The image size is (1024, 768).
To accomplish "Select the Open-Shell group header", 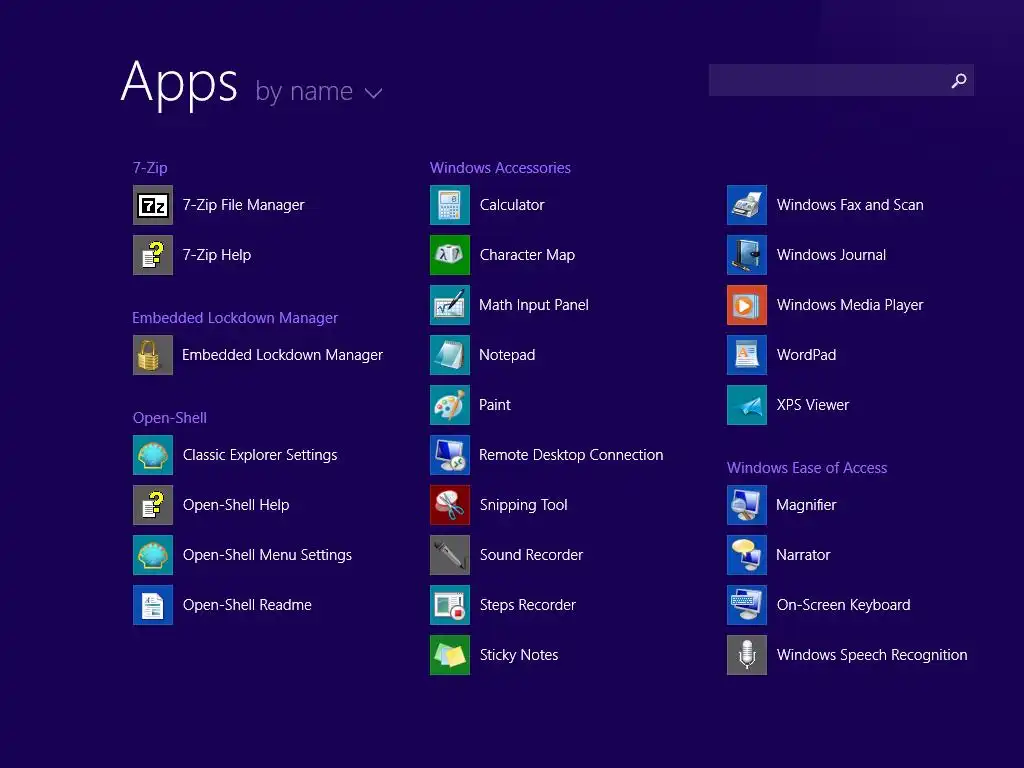I will pyautogui.click(x=170, y=418).
